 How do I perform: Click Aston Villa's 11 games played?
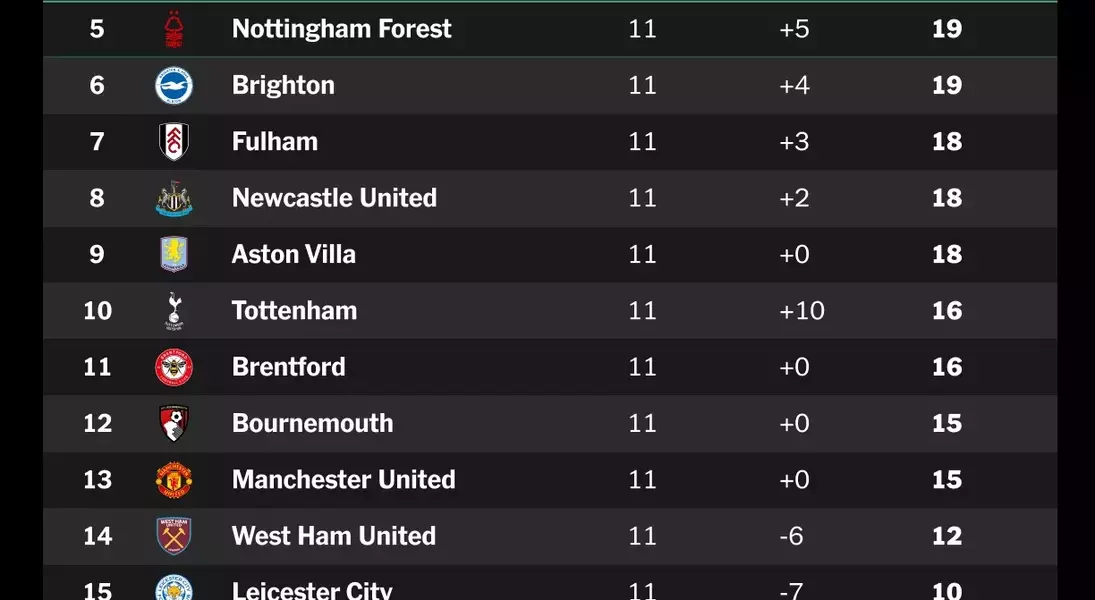642,254
